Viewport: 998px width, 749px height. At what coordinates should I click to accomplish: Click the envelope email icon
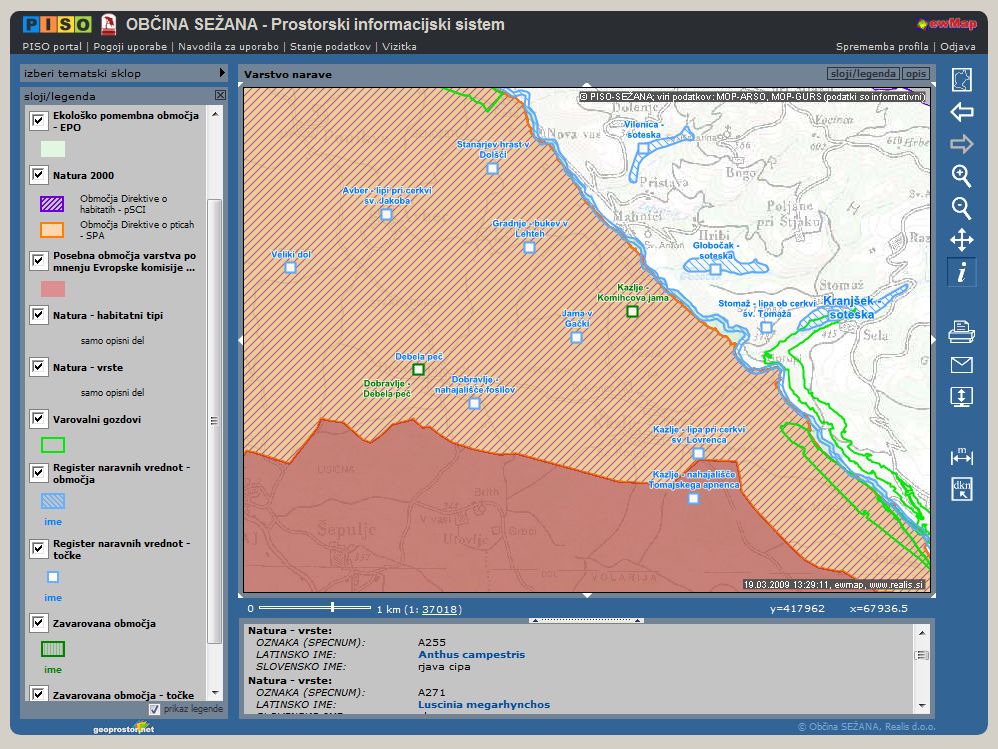[x=961, y=364]
